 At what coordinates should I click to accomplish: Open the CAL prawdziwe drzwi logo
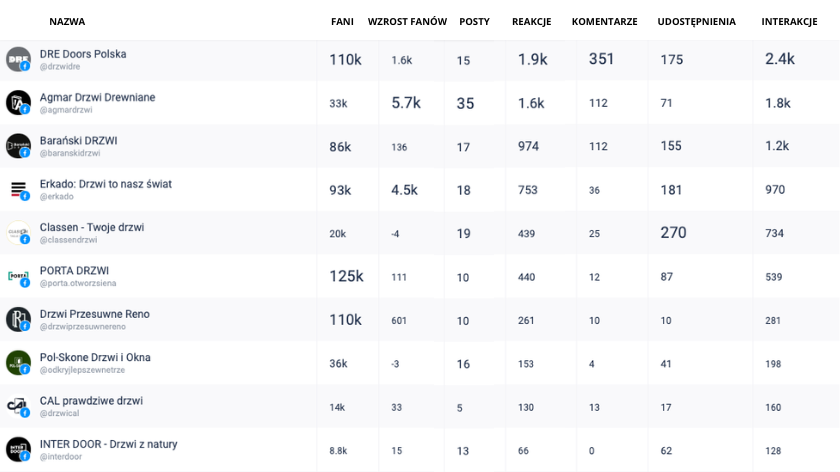(x=18, y=406)
